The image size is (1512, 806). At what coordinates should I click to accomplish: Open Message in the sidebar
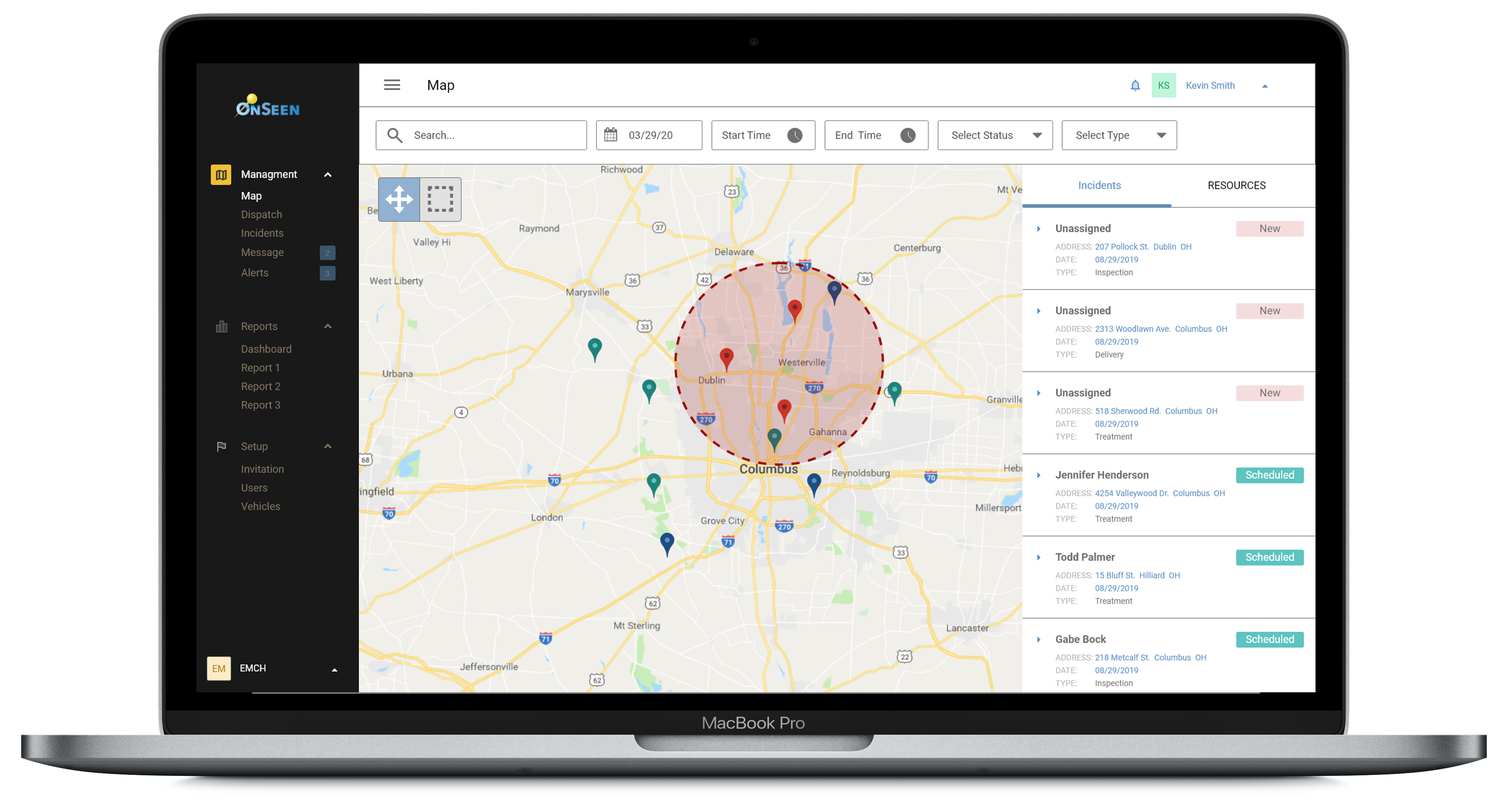pos(262,253)
